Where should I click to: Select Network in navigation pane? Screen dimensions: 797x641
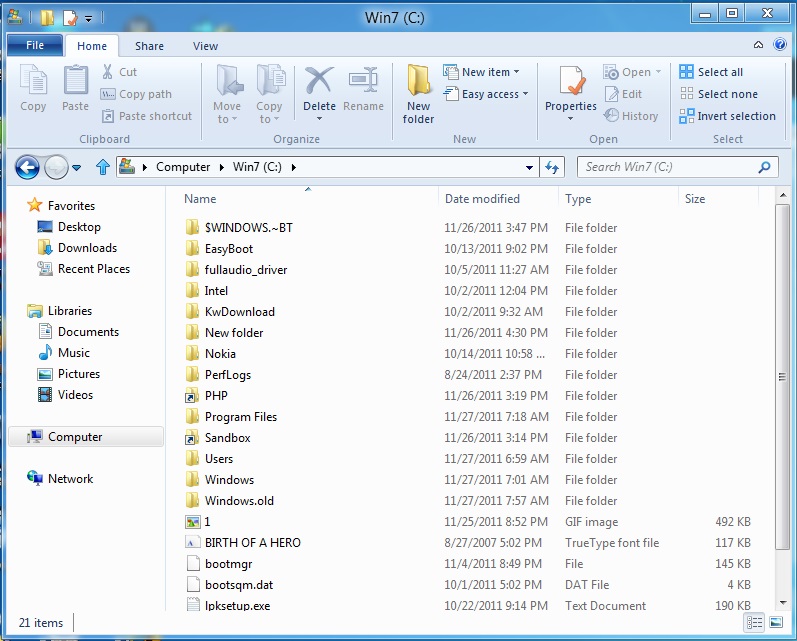(60, 478)
